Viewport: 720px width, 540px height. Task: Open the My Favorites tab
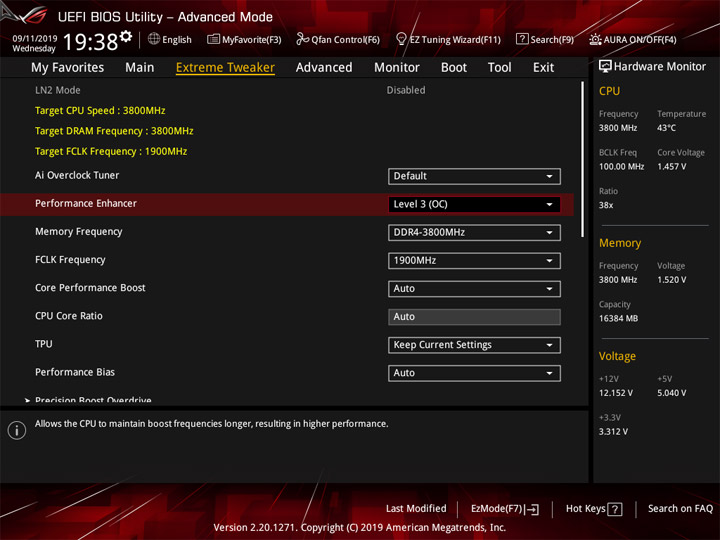(68, 68)
